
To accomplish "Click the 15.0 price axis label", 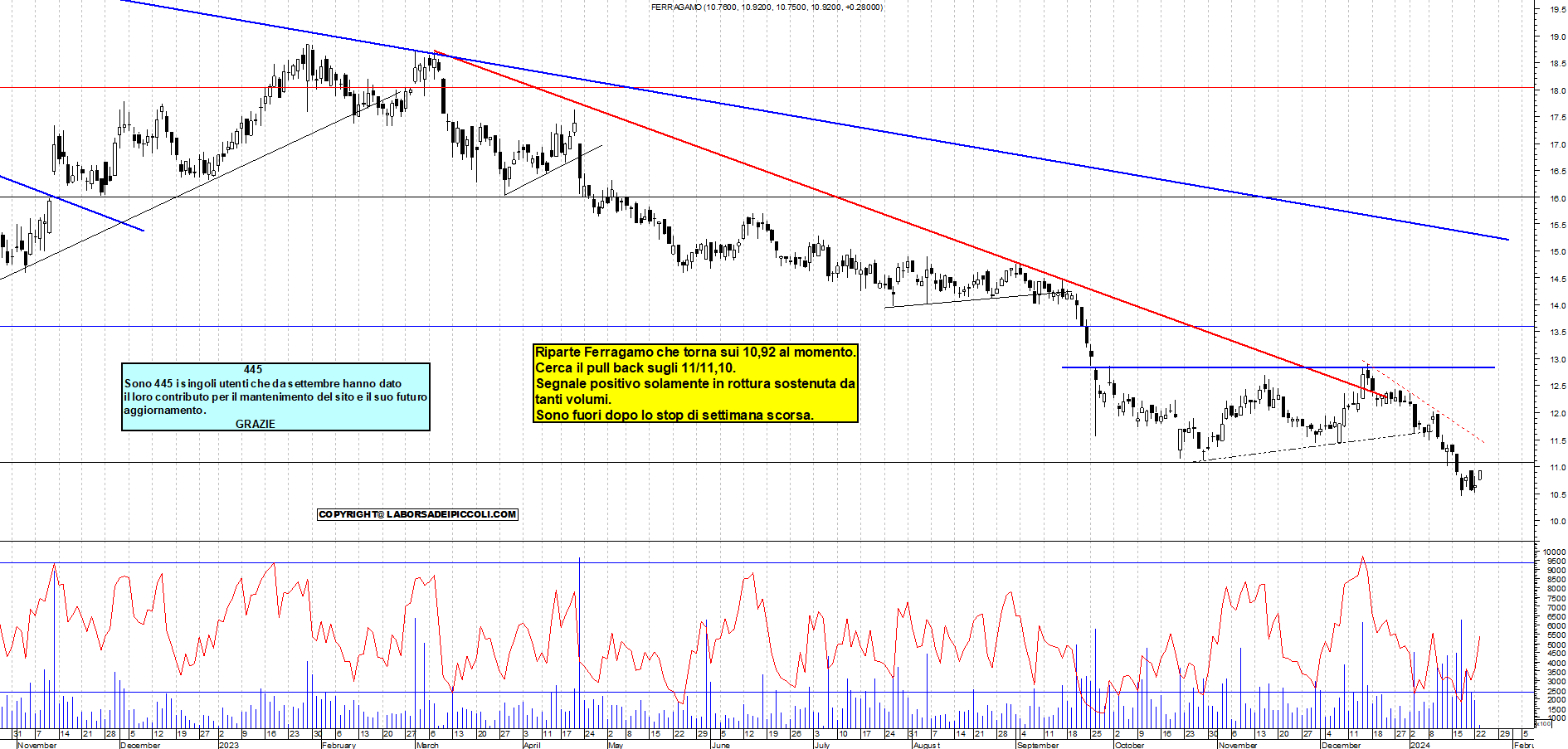I will click(x=1556, y=252).
